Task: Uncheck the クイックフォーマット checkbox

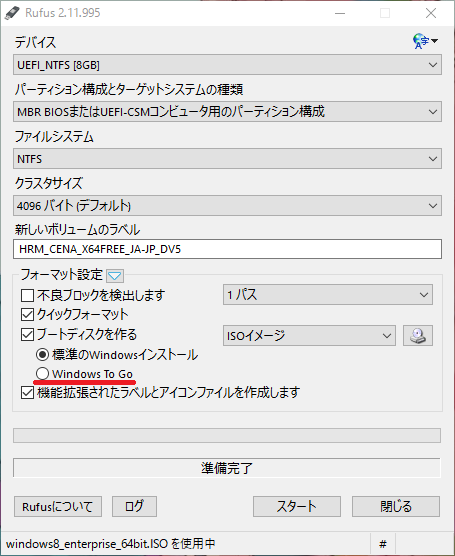Action: pos(27,315)
